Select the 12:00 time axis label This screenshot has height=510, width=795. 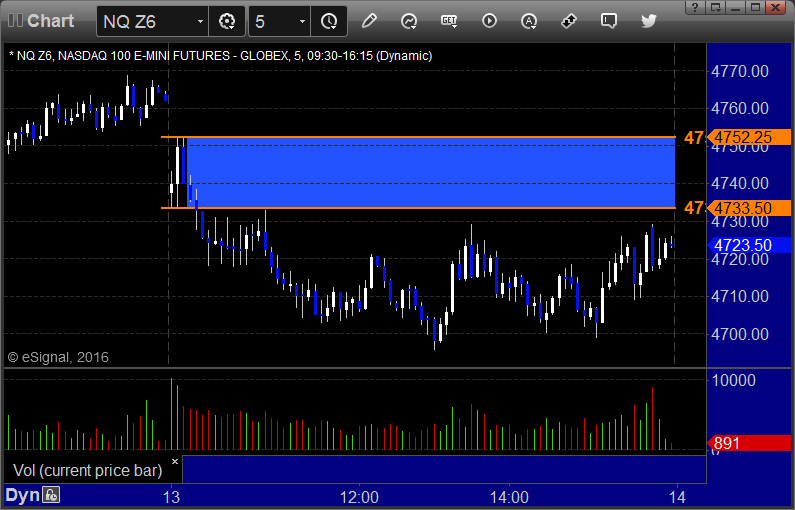(x=359, y=497)
